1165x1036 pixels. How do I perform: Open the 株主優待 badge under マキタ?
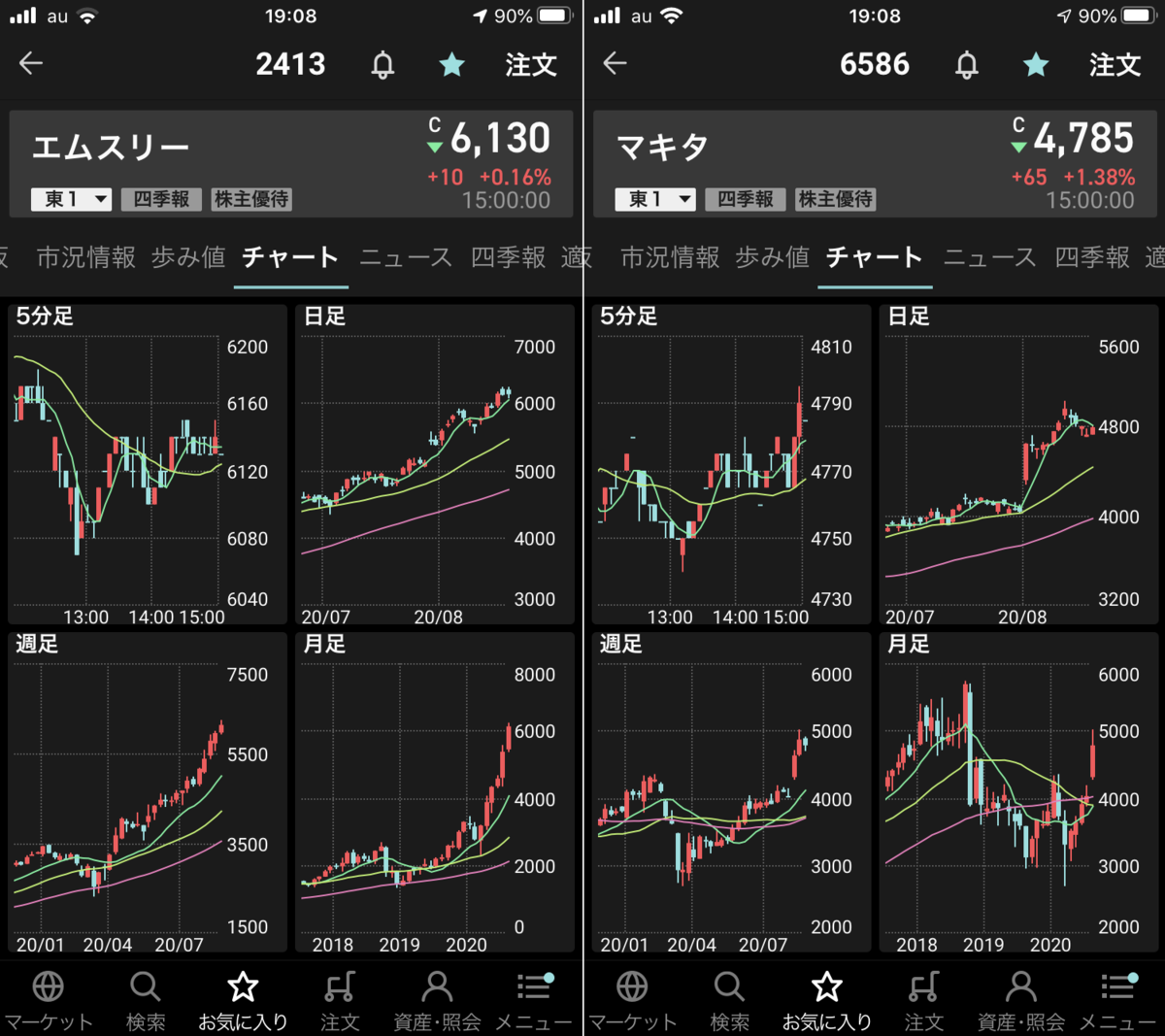(836, 199)
